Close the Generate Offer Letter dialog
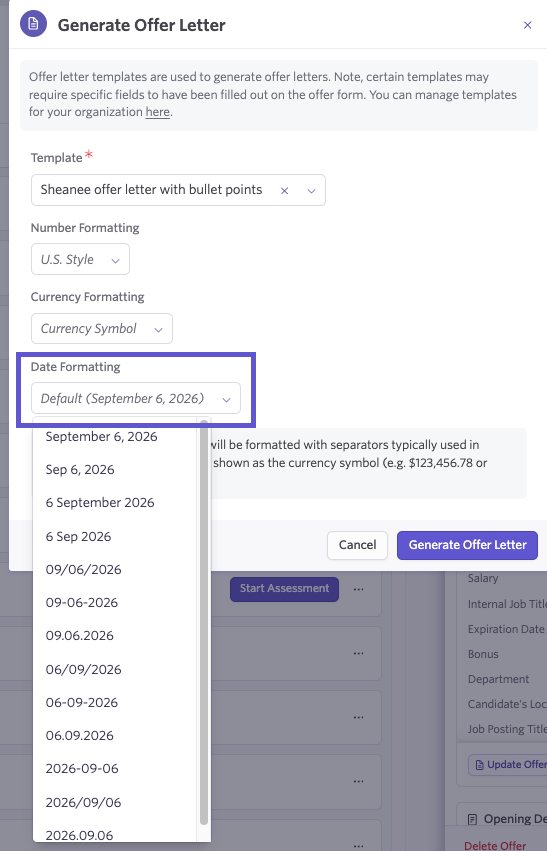This screenshot has height=851, width=547. click(527, 25)
